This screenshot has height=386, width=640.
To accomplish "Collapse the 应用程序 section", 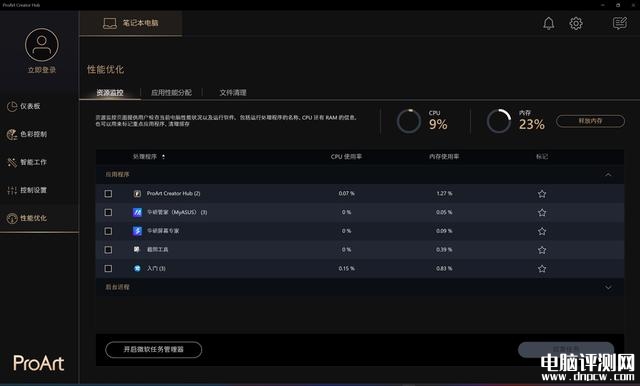I will coord(608,175).
